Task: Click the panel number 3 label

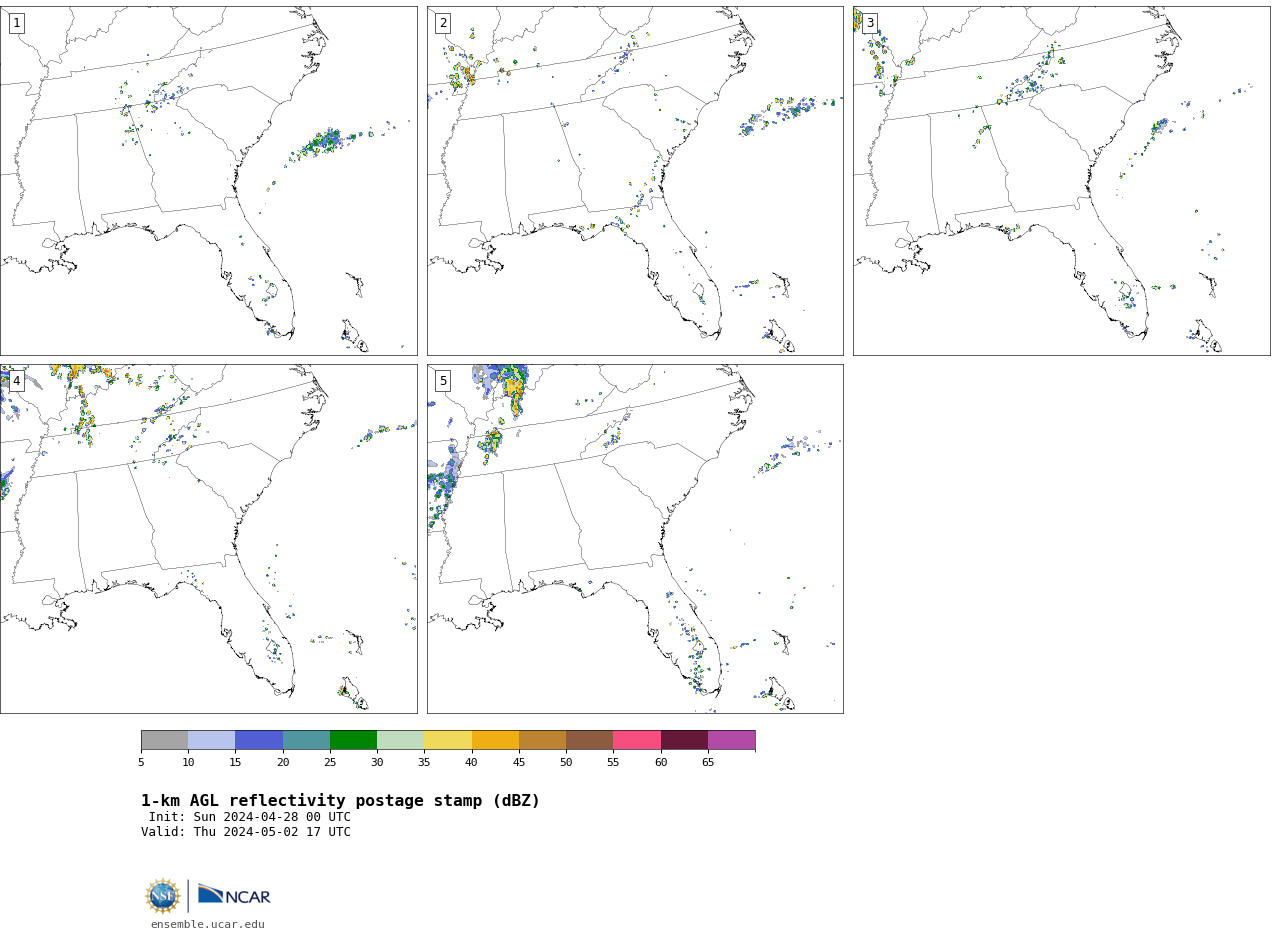Action: [869, 23]
